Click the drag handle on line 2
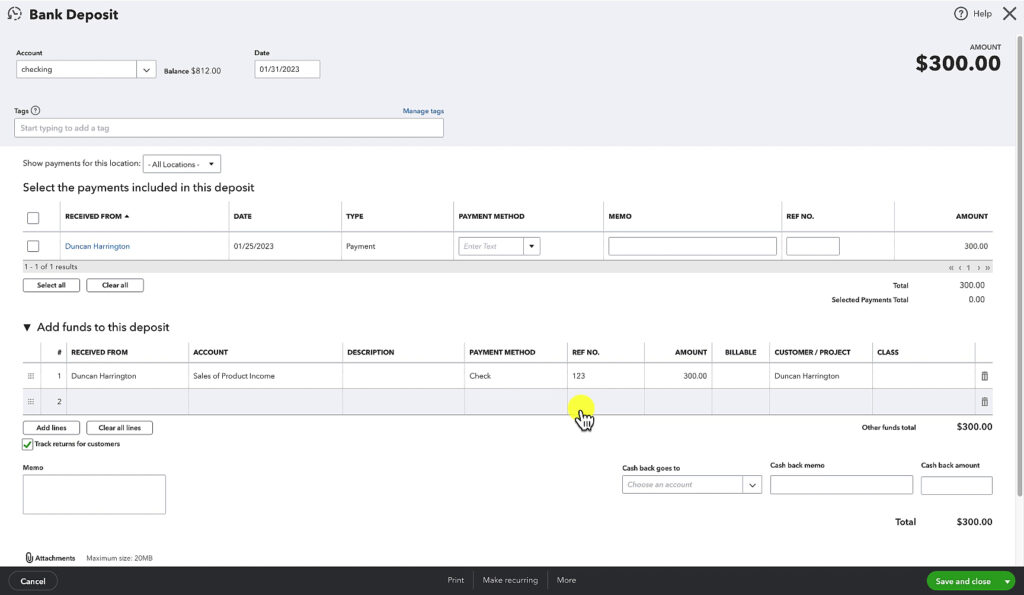The image size is (1024, 595). [31, 401]
